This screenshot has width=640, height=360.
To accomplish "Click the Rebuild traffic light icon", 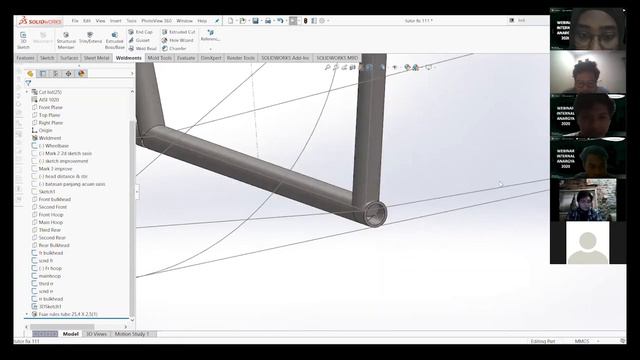I will pyautogui.click(x=305, y=20).
